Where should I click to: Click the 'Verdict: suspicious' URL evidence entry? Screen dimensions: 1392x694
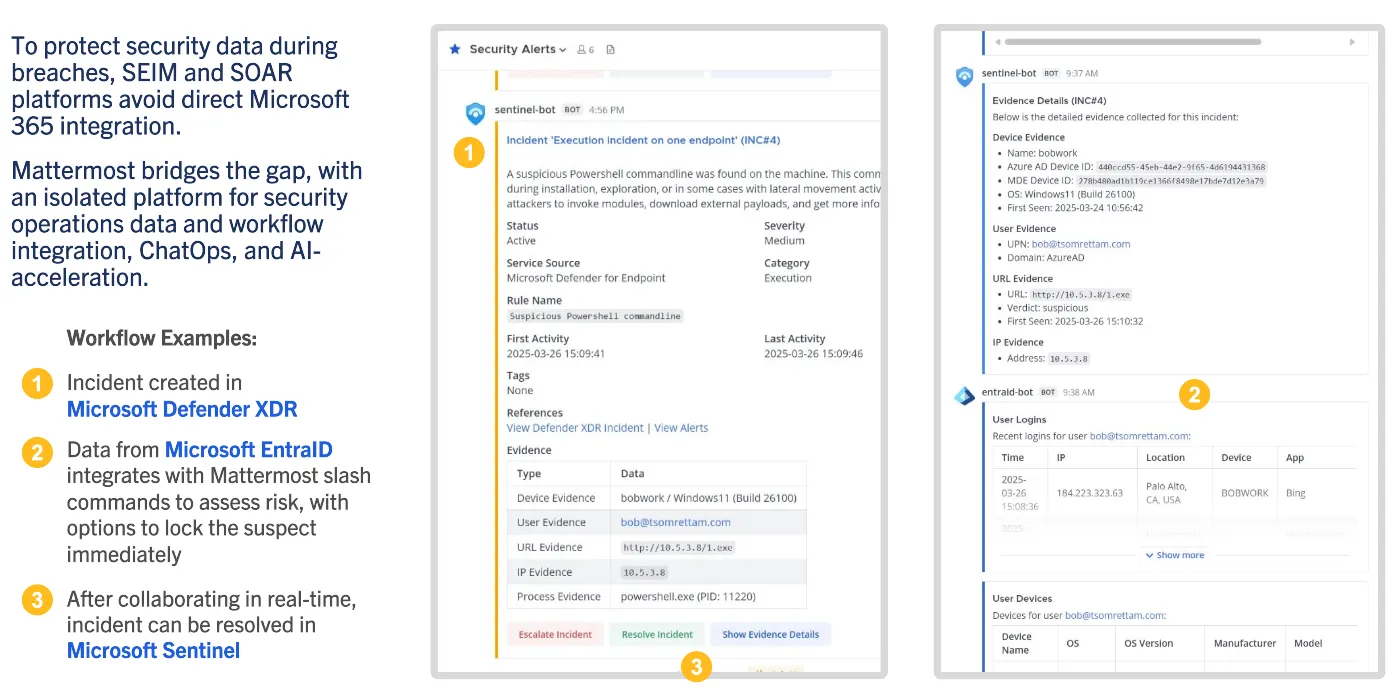[x=1047, y=308]
